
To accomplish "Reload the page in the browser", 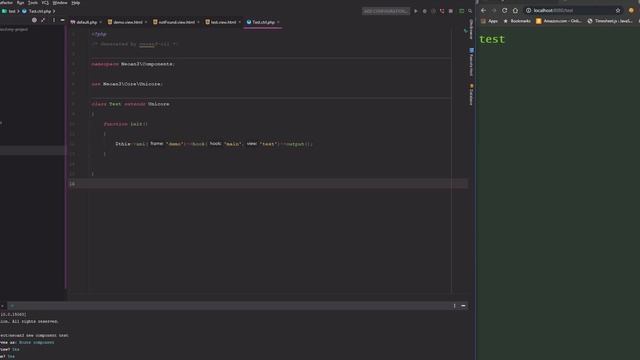I will coord(504,11).
